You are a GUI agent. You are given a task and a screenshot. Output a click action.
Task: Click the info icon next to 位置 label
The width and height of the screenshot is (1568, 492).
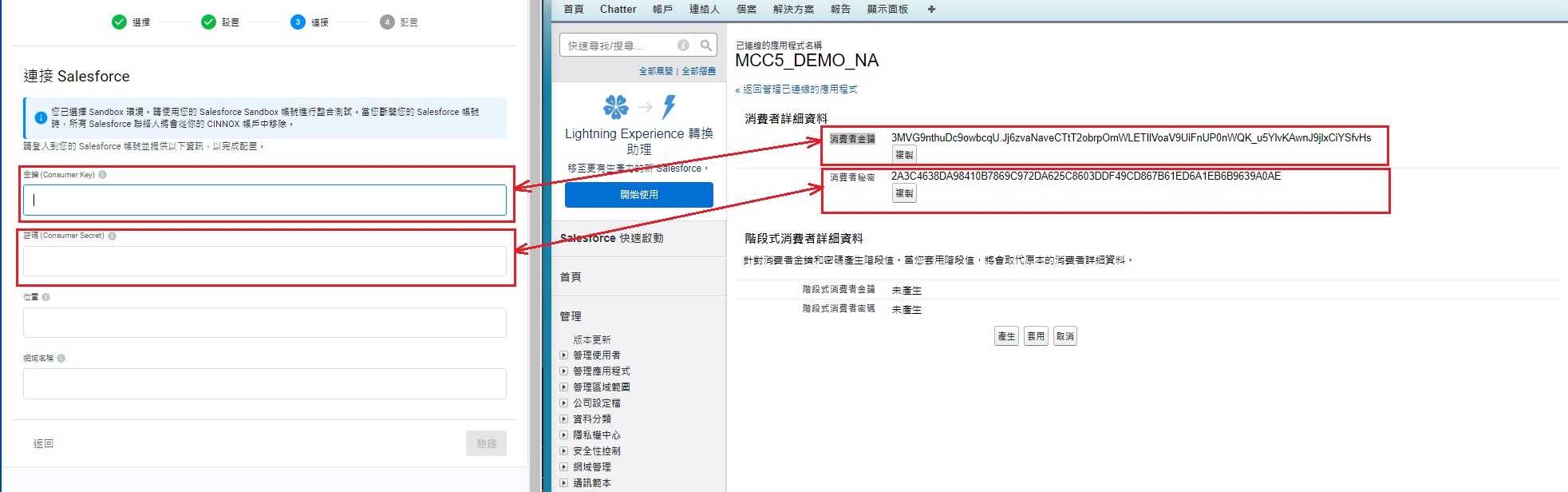click(x=46, y=297)
